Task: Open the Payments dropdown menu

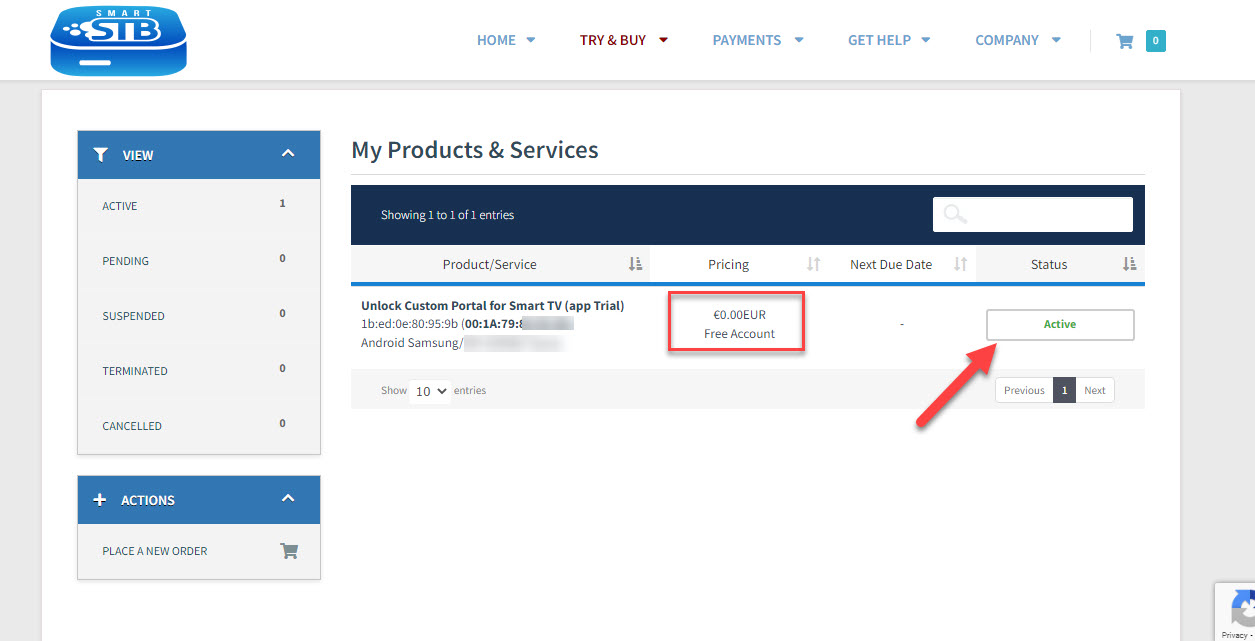Action: click(x=757, y=41)
